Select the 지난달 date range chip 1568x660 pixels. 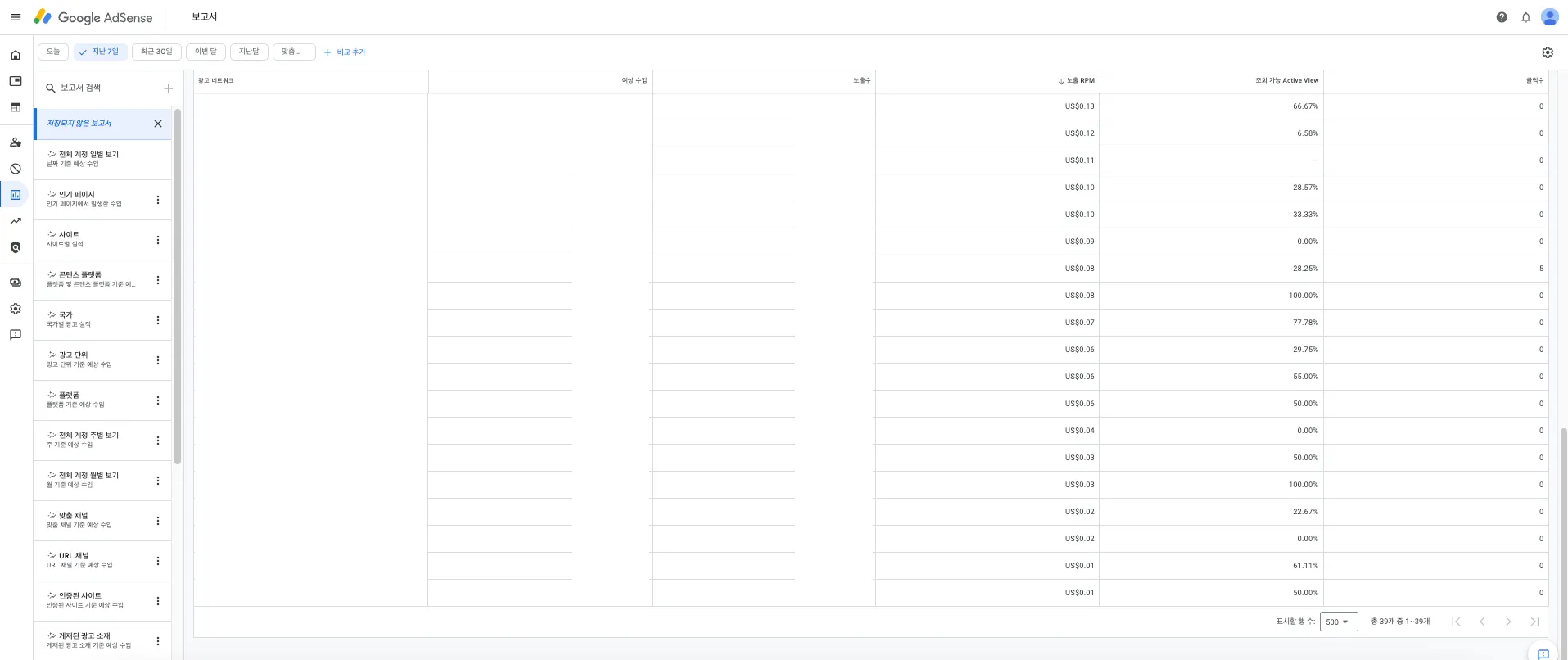(x=249, y=52)
